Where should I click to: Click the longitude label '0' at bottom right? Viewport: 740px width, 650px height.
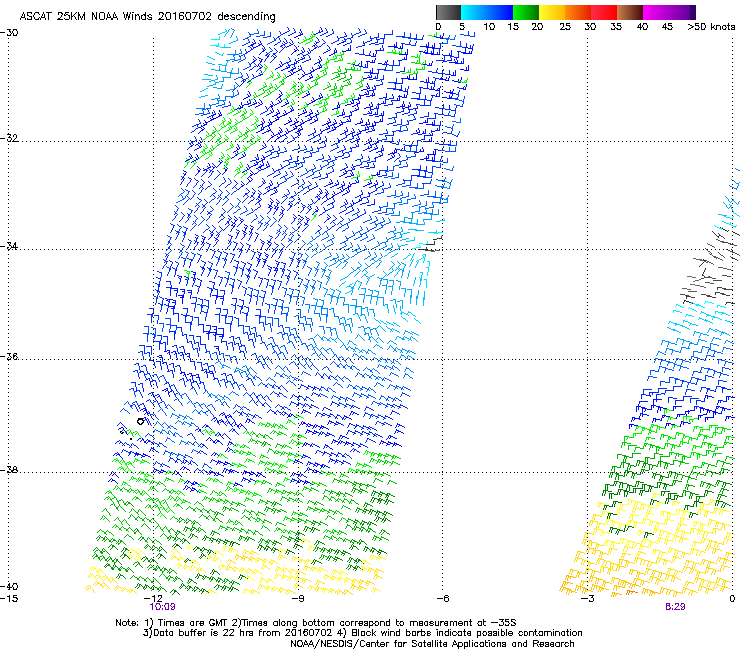[732, 599]
